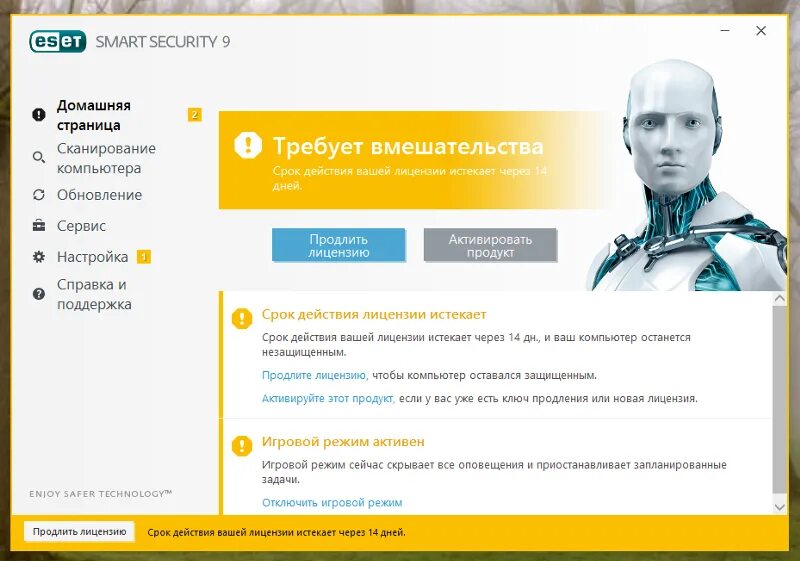Click bottom bar license expiry status text
Image resolution: width=800 pixels, height=561 pixels.
(x=277, y=532)
